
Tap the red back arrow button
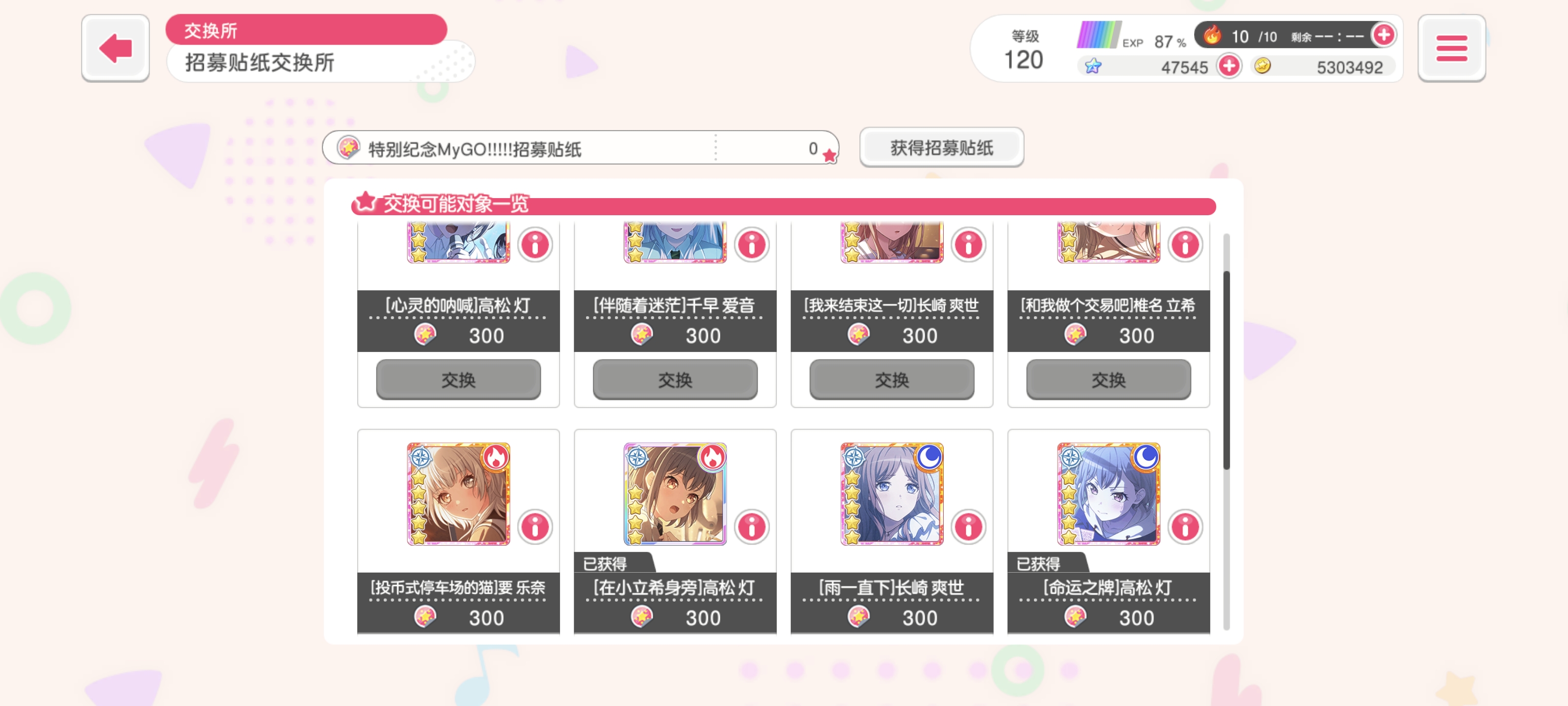[x=115, y=48]
